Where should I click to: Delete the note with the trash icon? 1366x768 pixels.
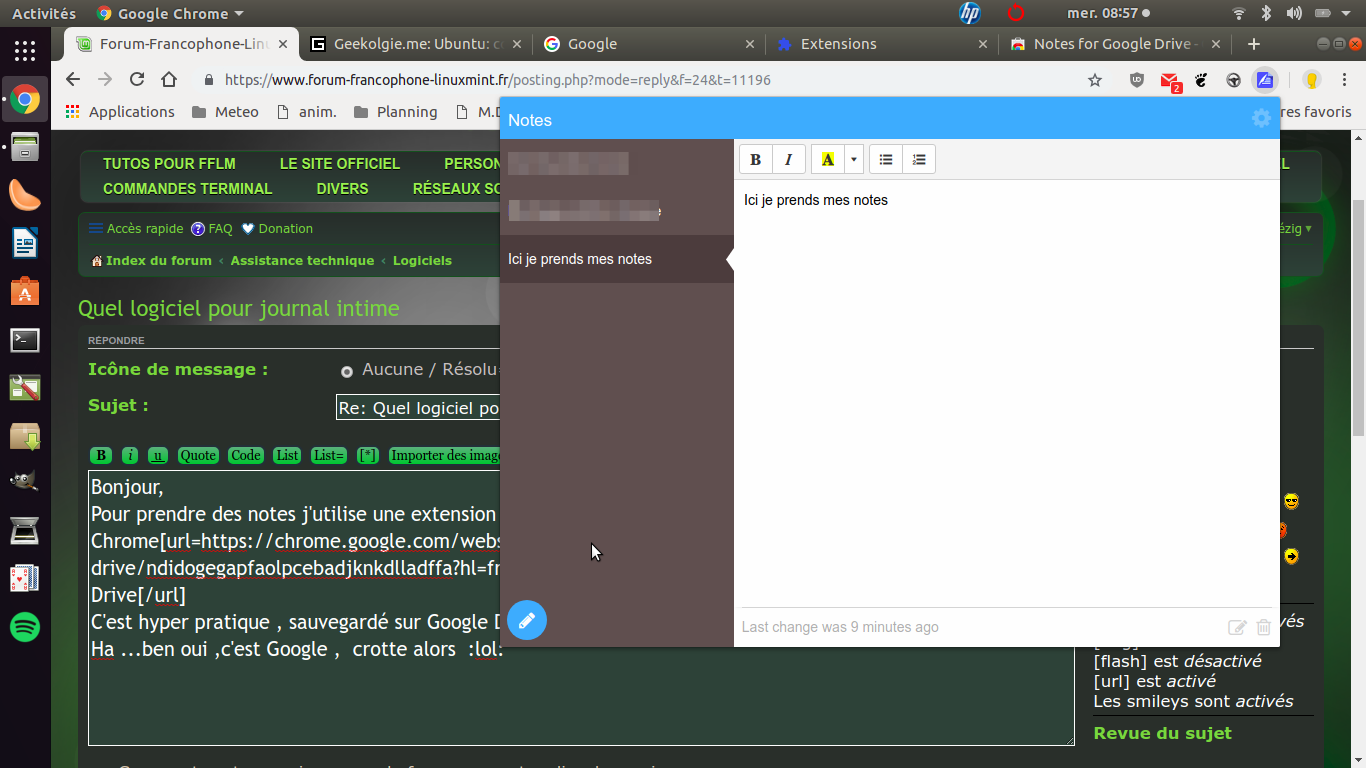[1263, 627]
